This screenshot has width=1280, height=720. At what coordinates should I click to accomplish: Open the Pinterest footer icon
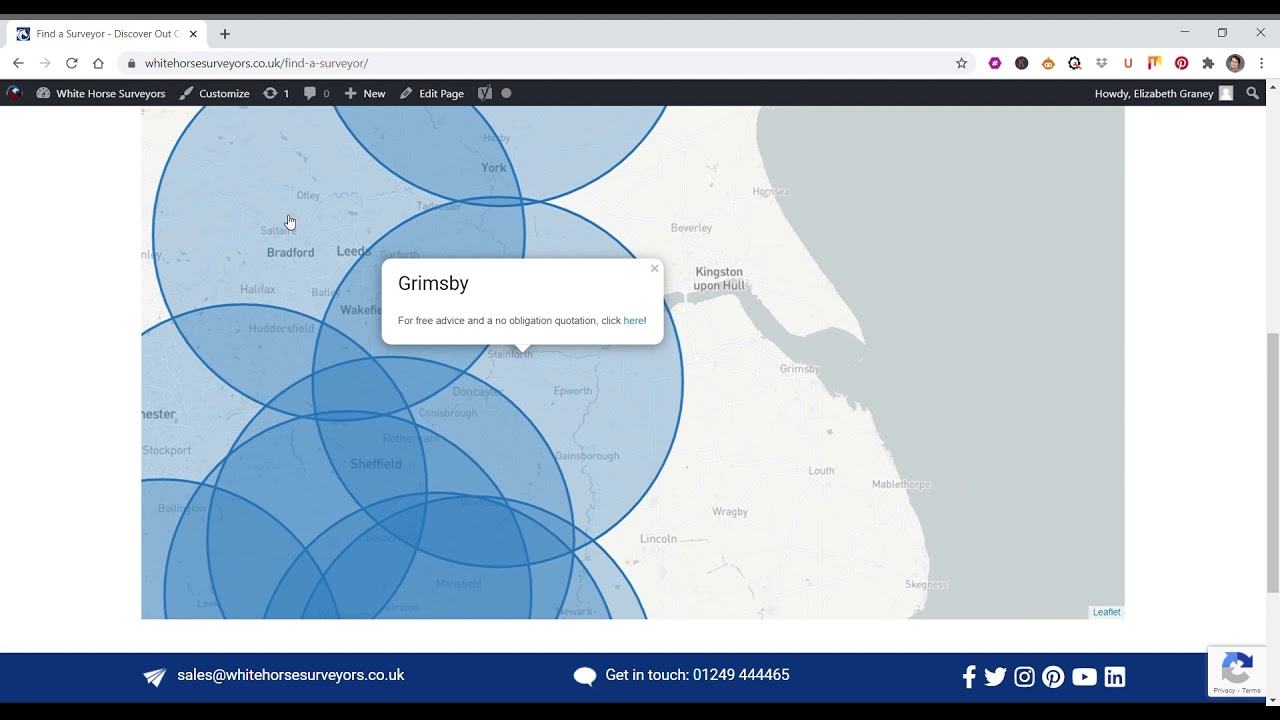click(x=1053, y=677)
